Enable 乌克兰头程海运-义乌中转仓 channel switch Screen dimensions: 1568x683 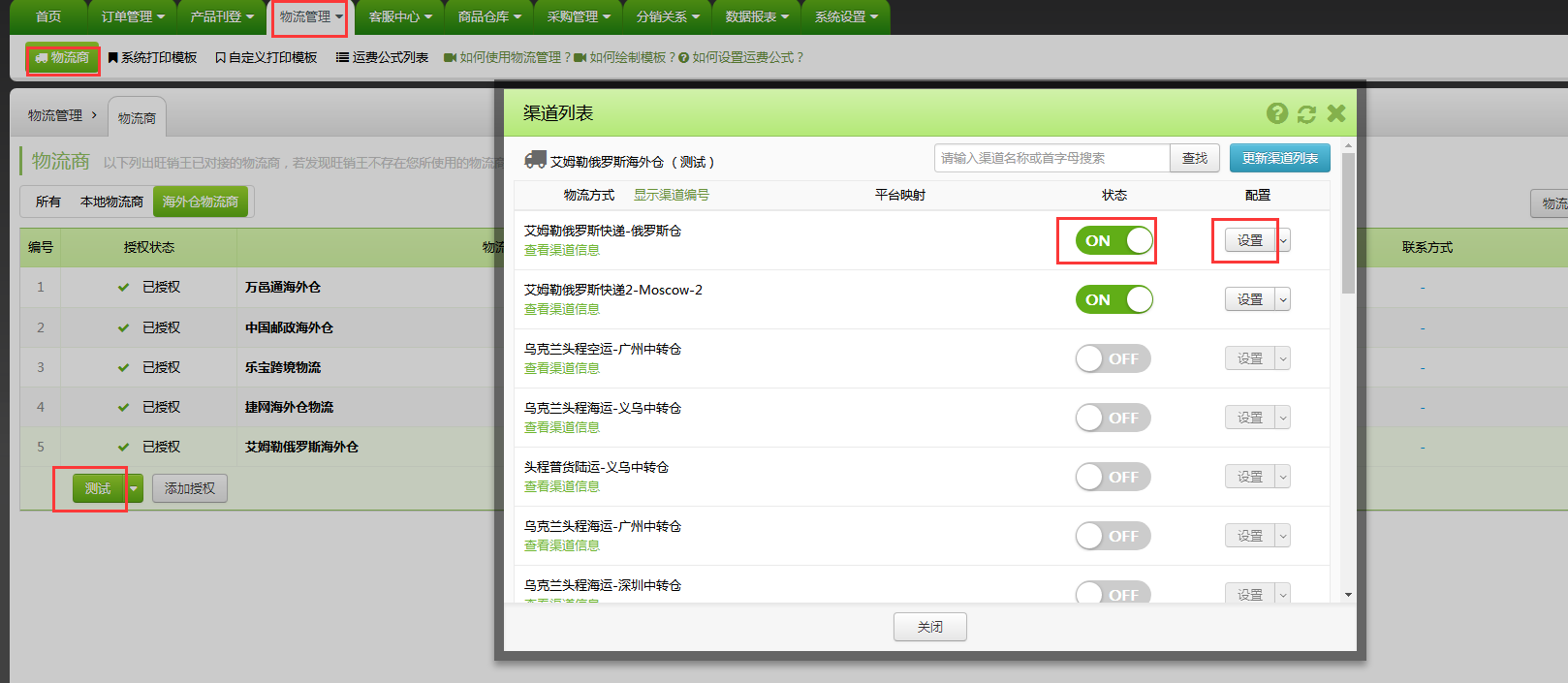tap(1113, 418)
